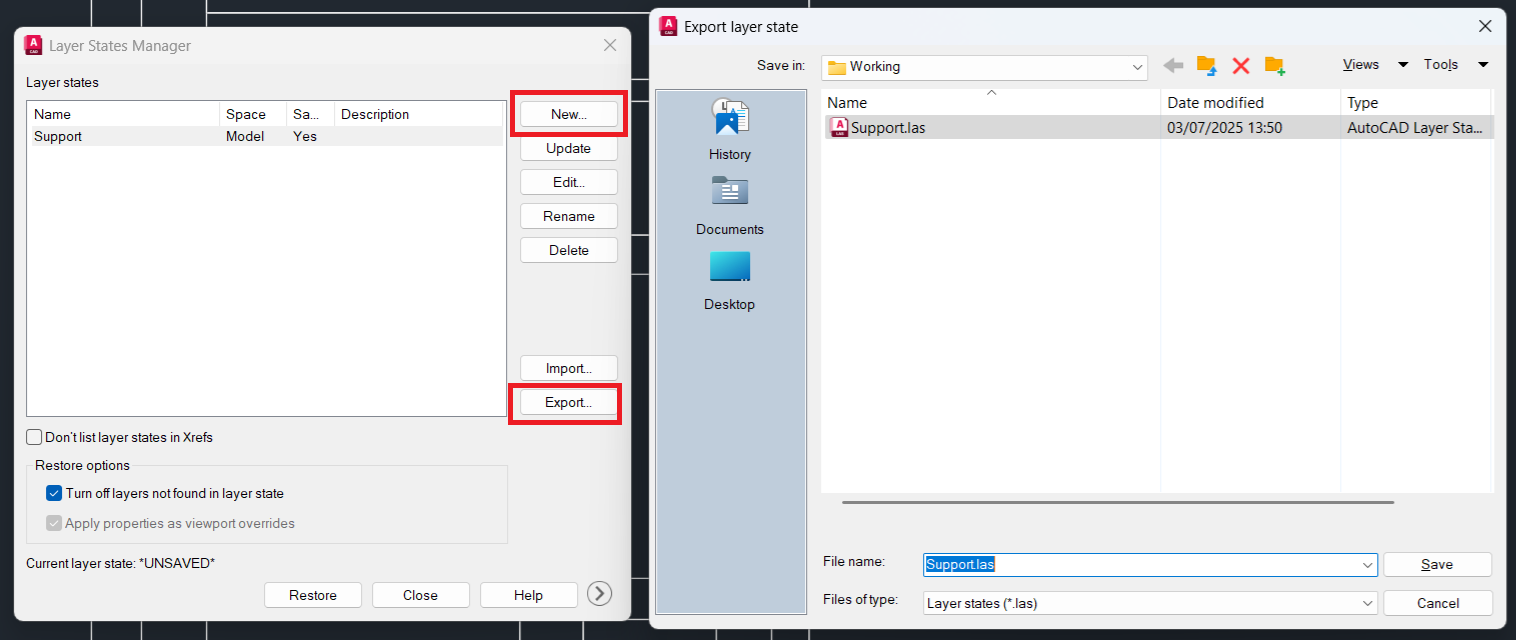Open History in the places sidebar
Image resolution: width=1516 pixels, height=640 pixels.
730,129
